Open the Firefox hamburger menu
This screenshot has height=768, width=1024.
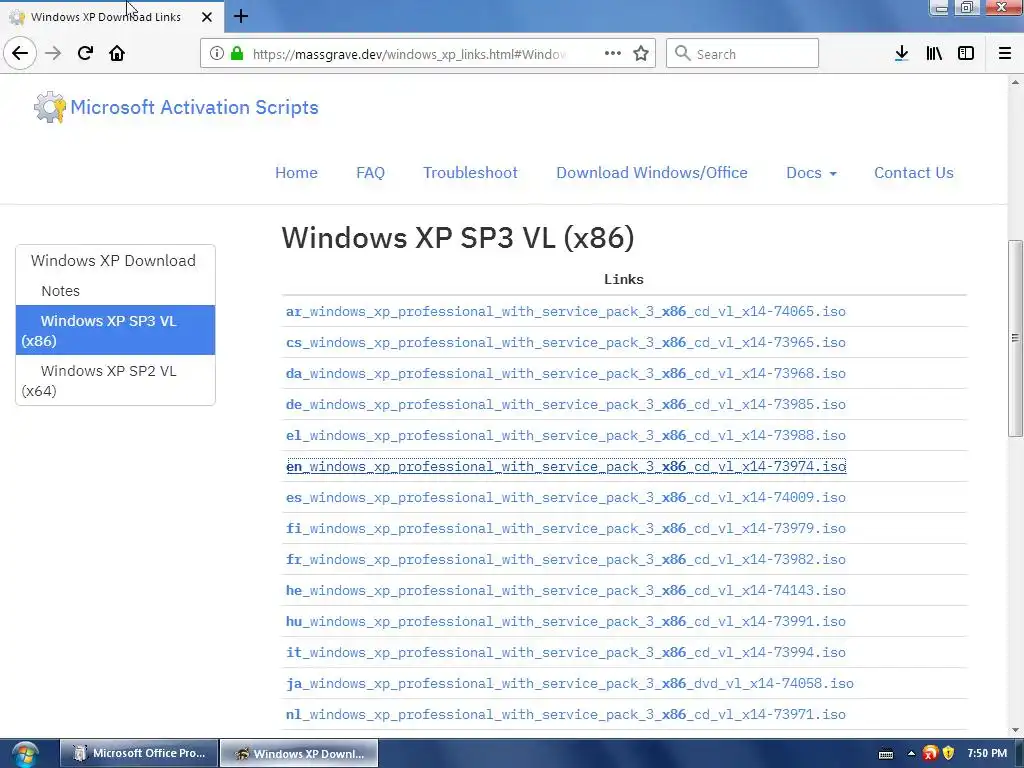pos(1004,54)
